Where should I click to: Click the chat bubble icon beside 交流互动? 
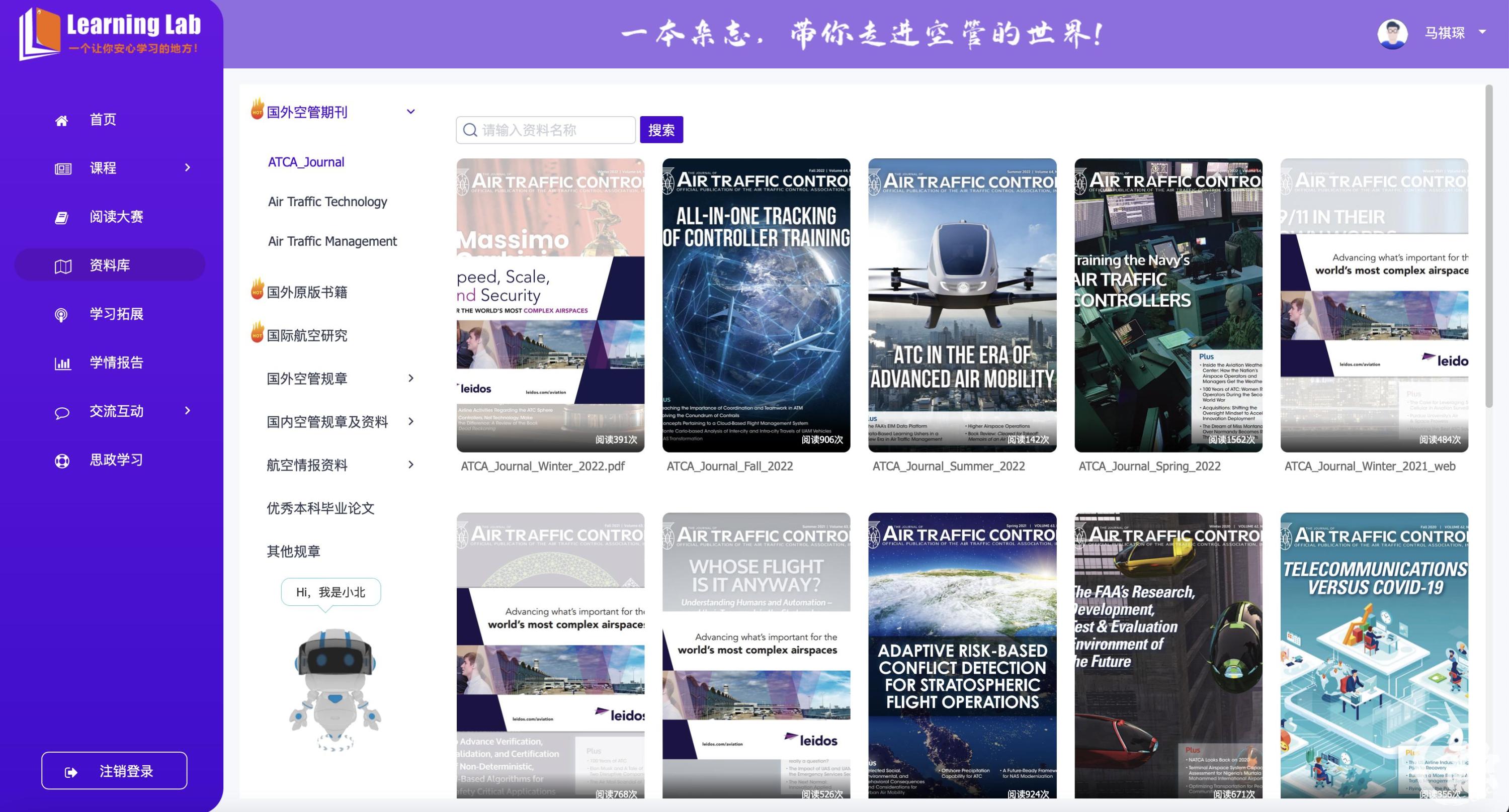tap(62, 413)
